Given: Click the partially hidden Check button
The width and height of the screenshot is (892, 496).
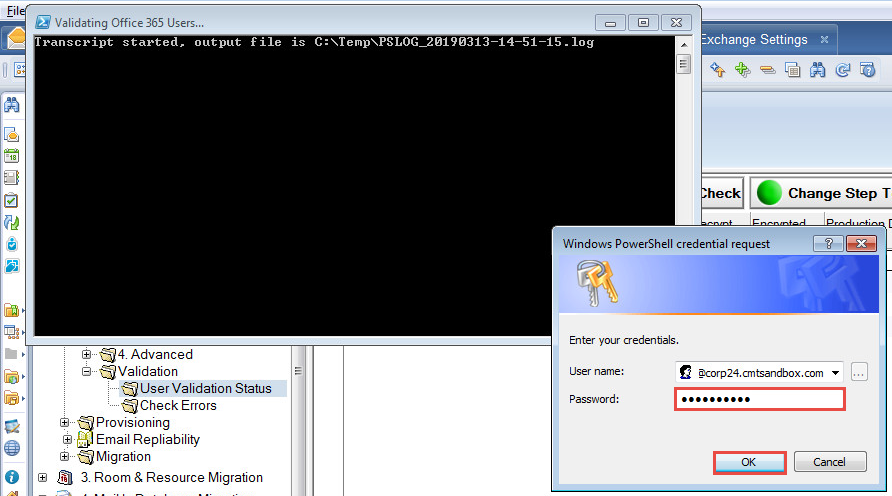Looking at the screenshot, I should pyautogui.click(x=721, y=193).
